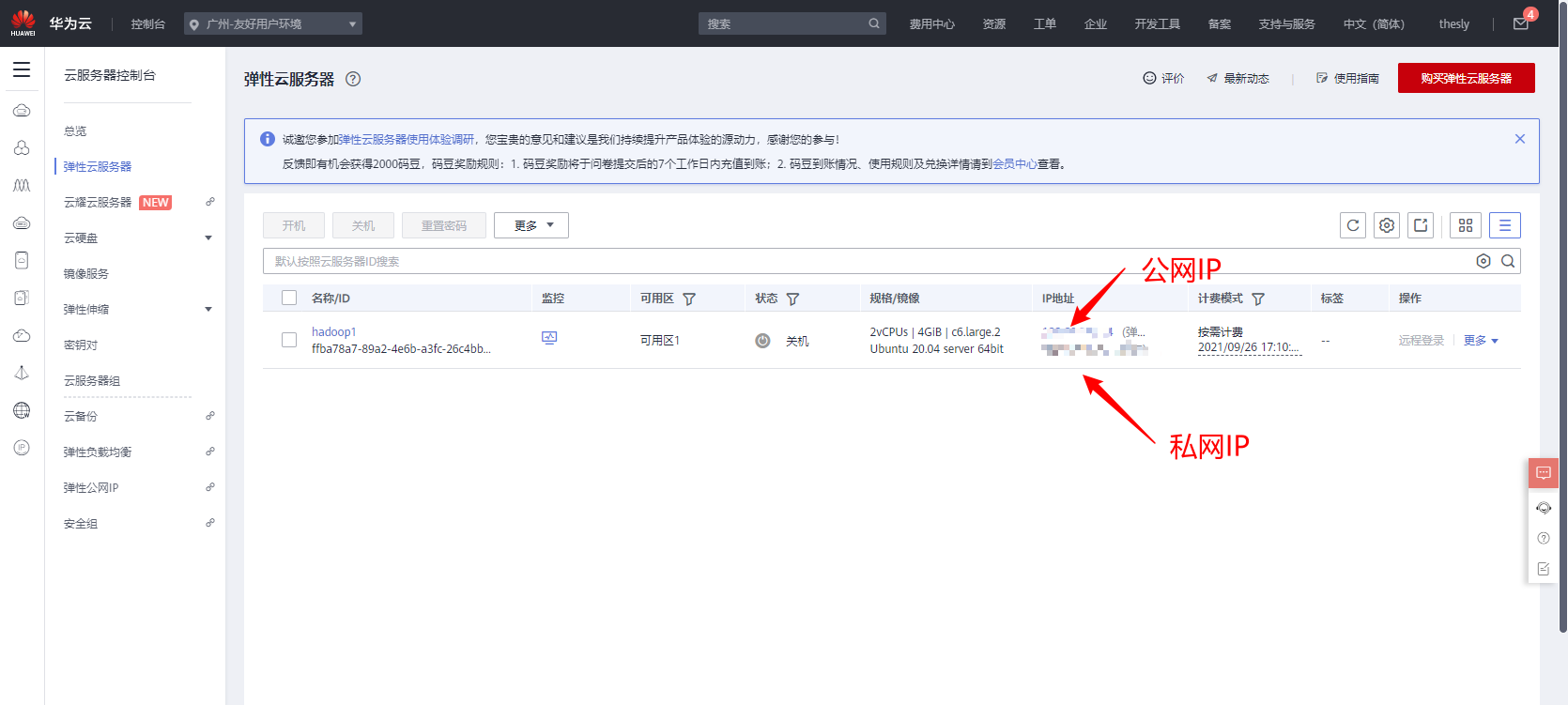Open the hadoop1 server link
This screenshot has height=705, width=1568.
point(334,331)
